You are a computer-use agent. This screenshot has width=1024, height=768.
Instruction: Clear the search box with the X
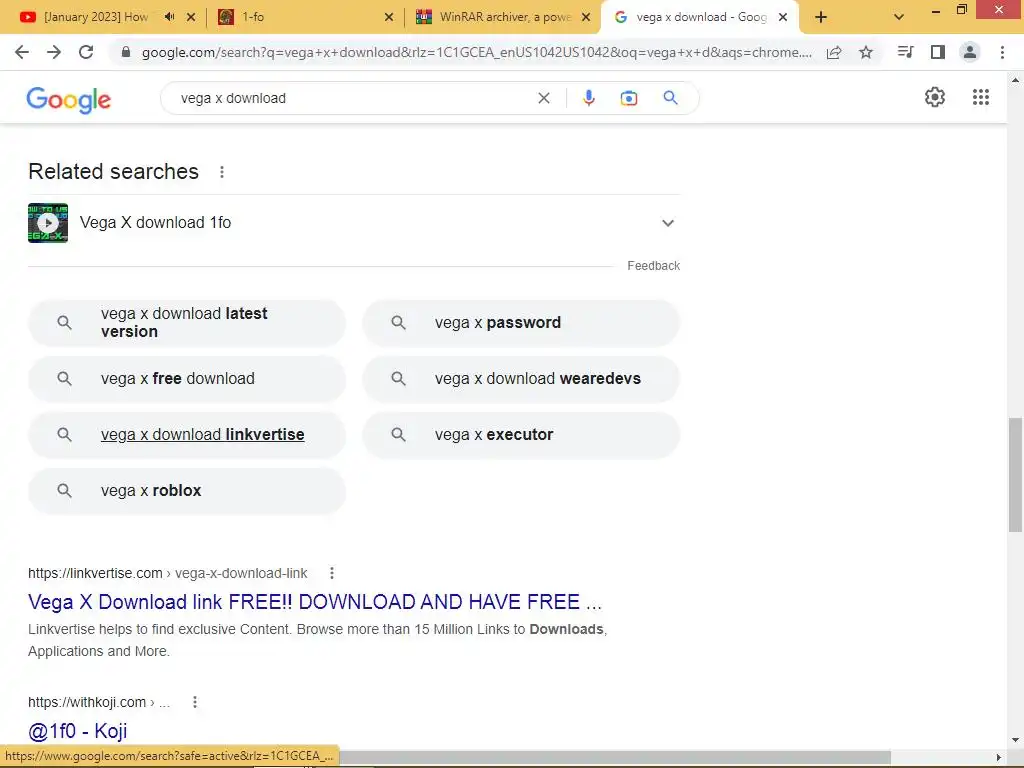pyautogui.click(x=544, y=98)
